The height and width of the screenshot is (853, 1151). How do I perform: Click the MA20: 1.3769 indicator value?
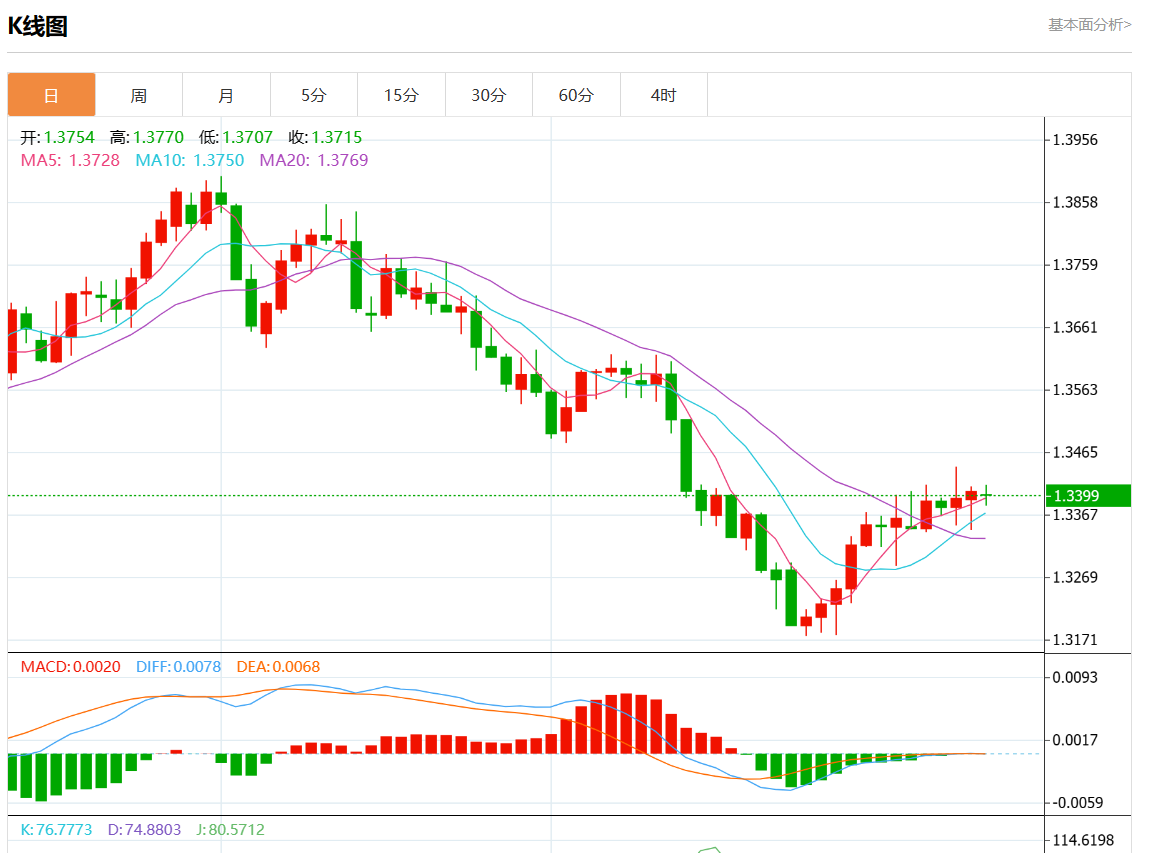[x=313, y=160]
